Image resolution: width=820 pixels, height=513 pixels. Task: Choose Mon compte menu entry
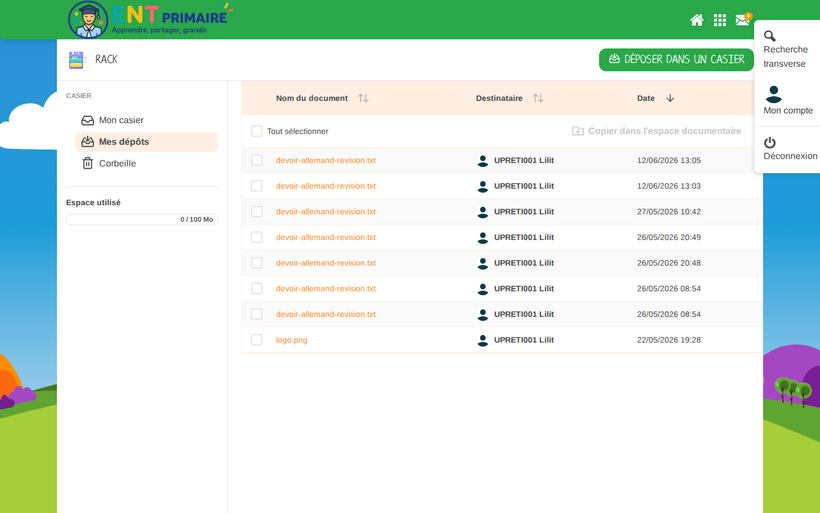(x=788, y=100)
